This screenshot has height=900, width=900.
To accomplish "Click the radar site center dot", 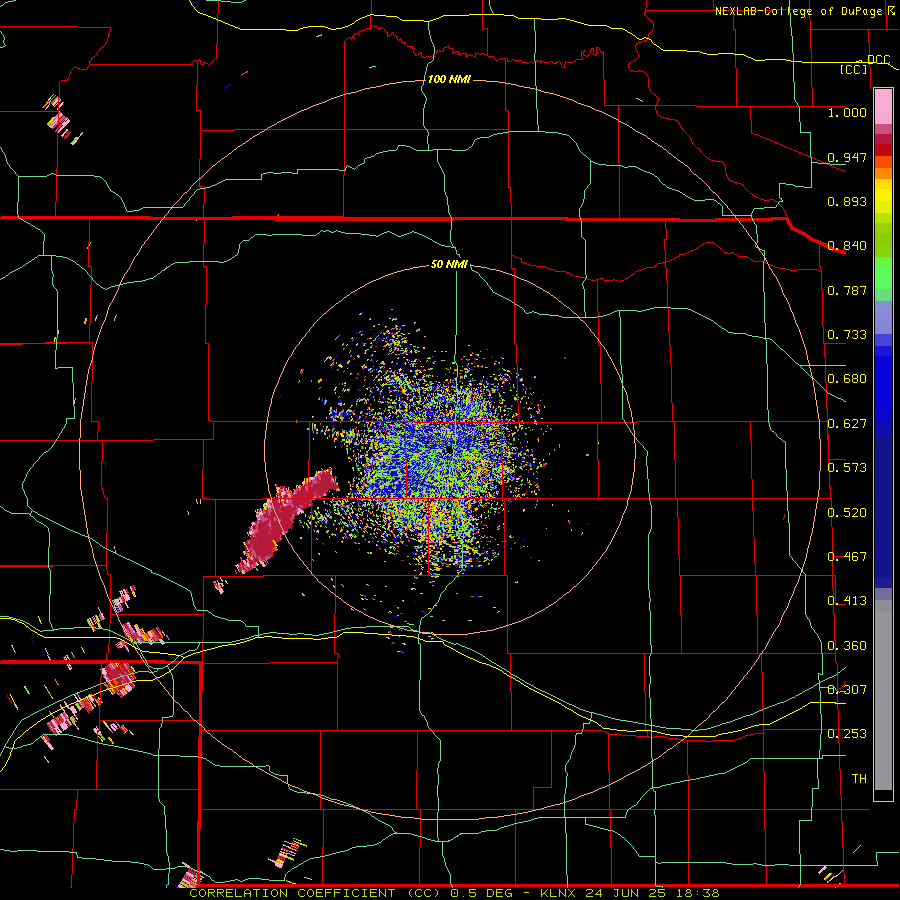I will 449,450.
